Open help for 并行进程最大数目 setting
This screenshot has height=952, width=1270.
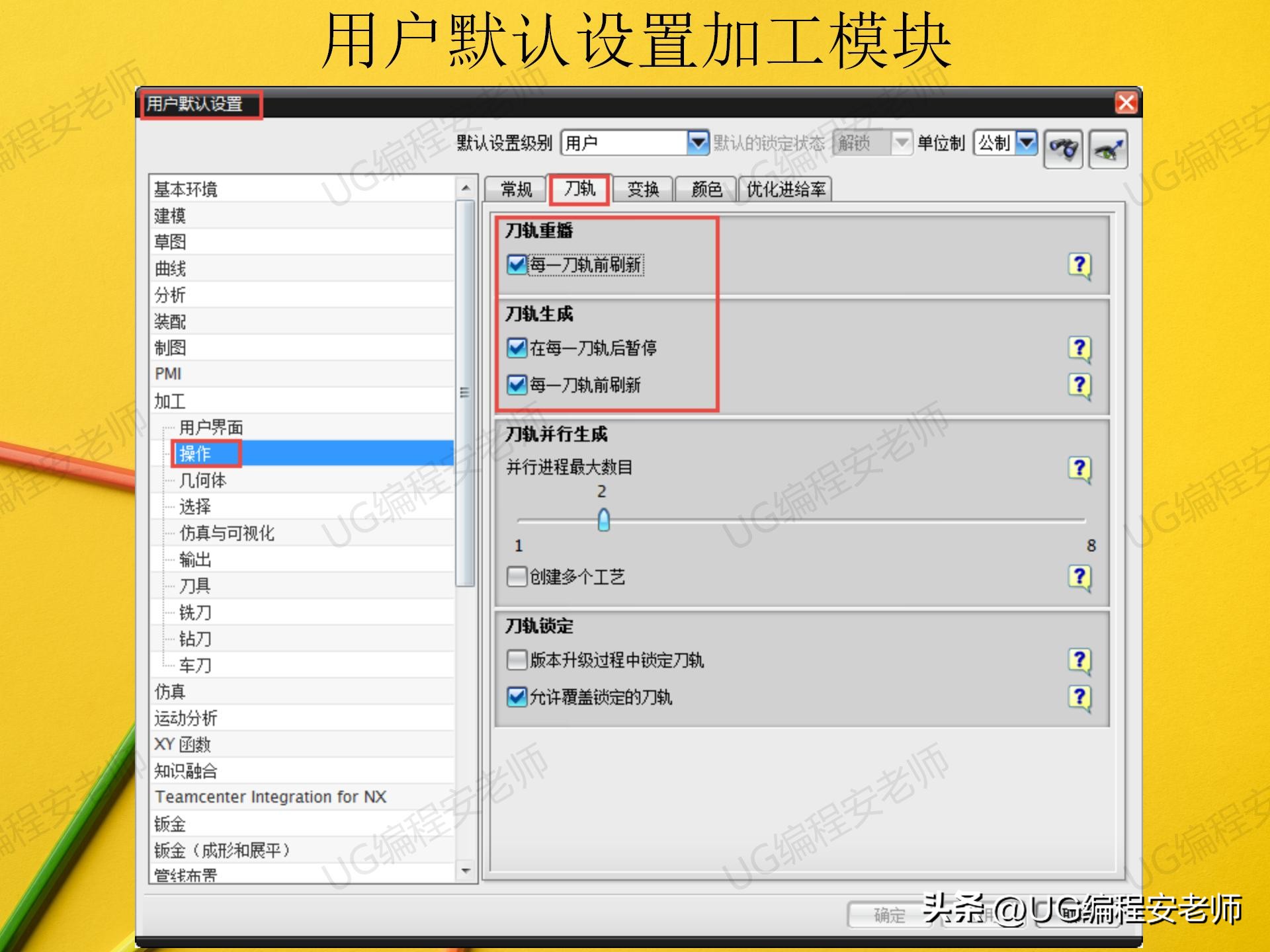point(1079,469)
